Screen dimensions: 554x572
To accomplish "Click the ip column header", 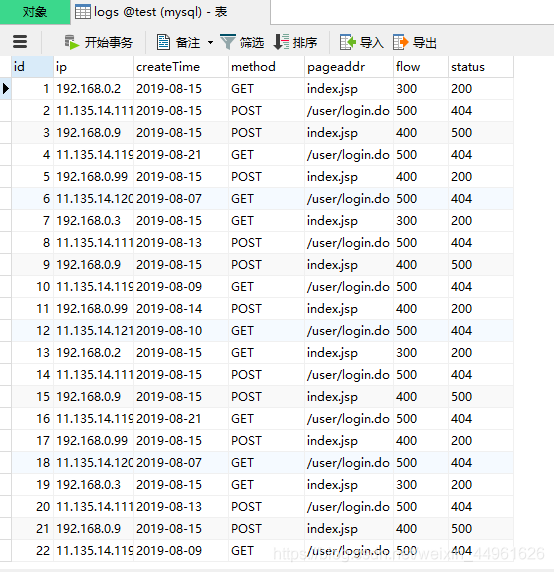I will coord(93,67).
